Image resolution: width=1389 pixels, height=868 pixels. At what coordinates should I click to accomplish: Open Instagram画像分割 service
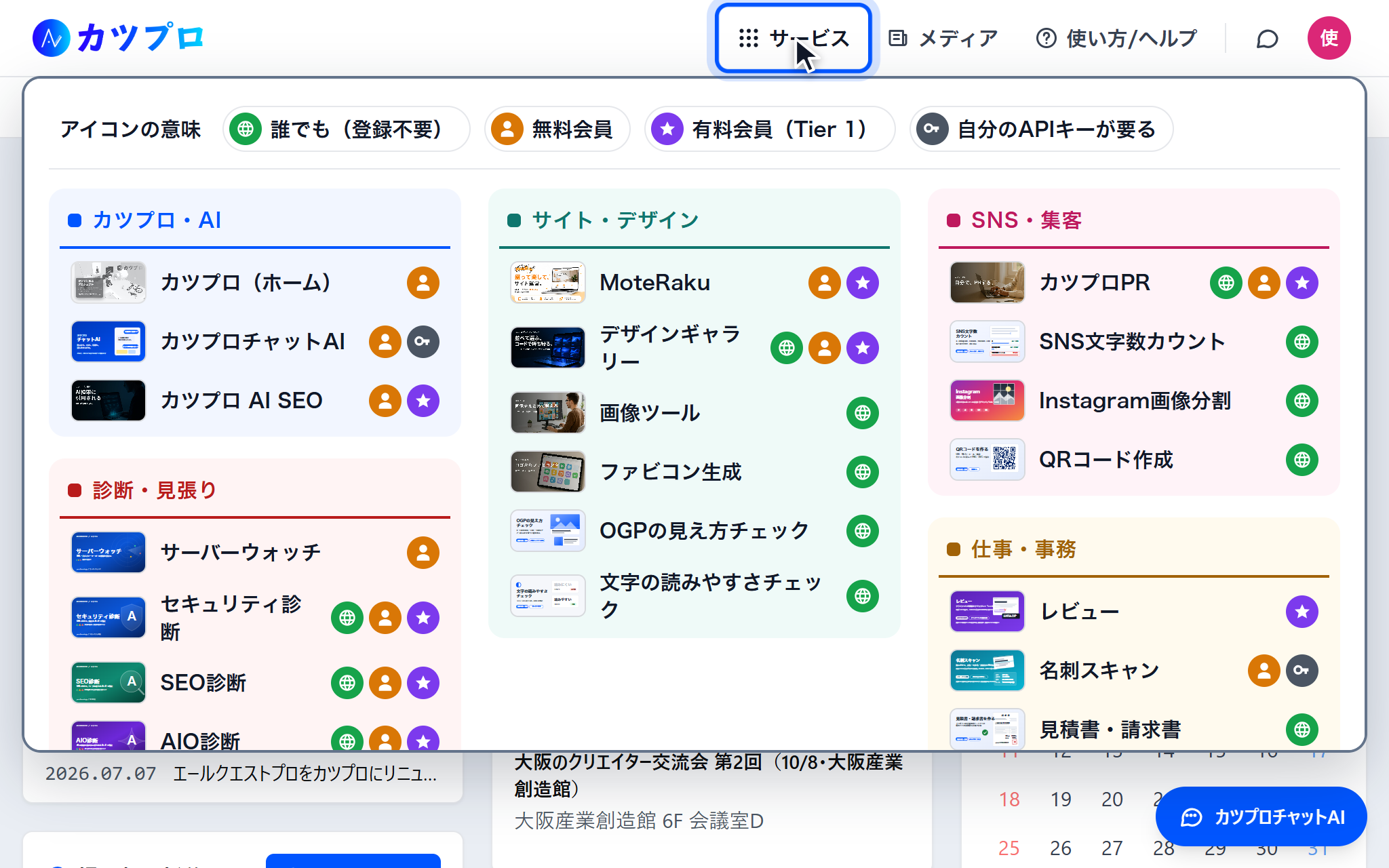click(1134, 401)
